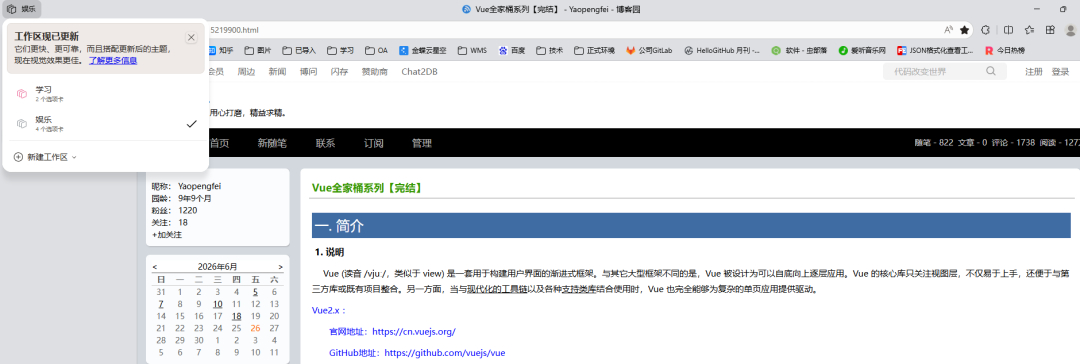1080x364 pixels.
Task: Open the HelloGitHub 月刊 bookmark
Action: (722, 50)
